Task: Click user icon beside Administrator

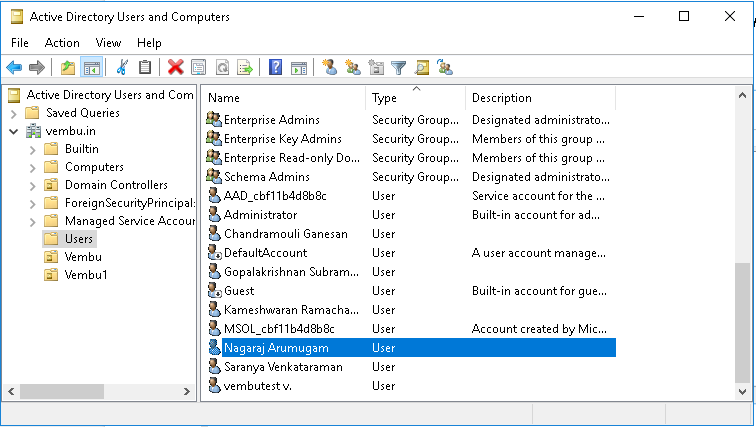Action: (x=214, y=214)
